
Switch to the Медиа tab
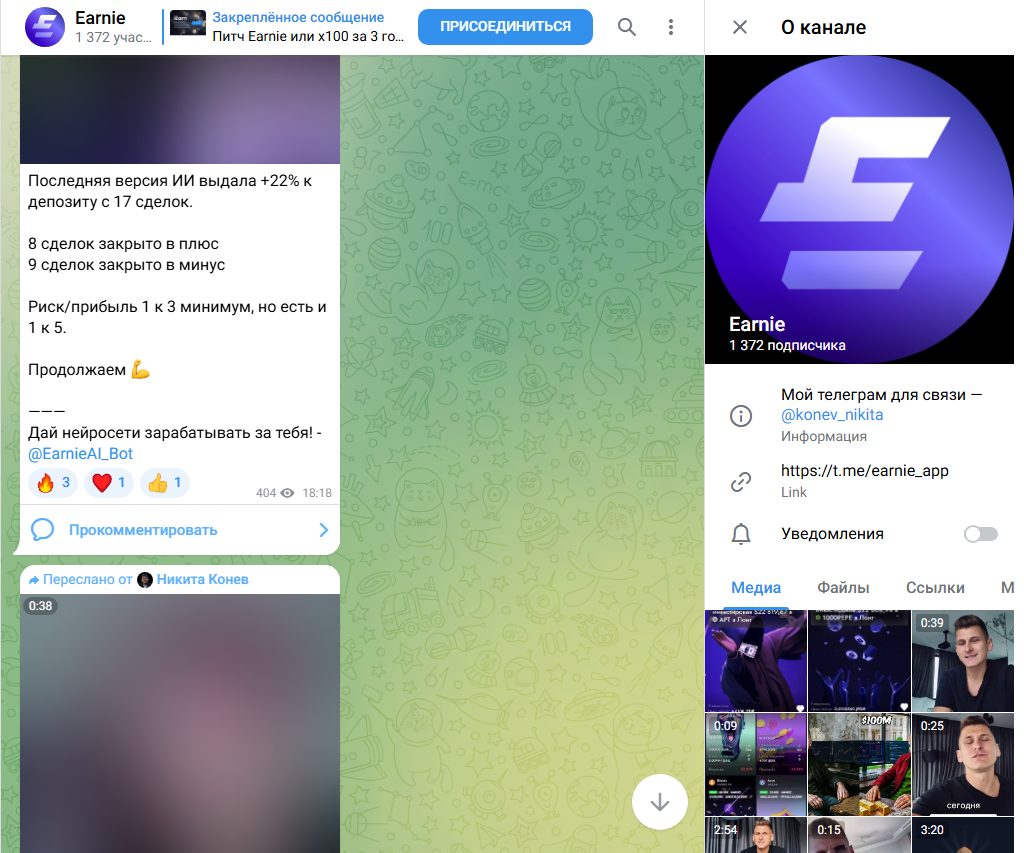[756, 587]
